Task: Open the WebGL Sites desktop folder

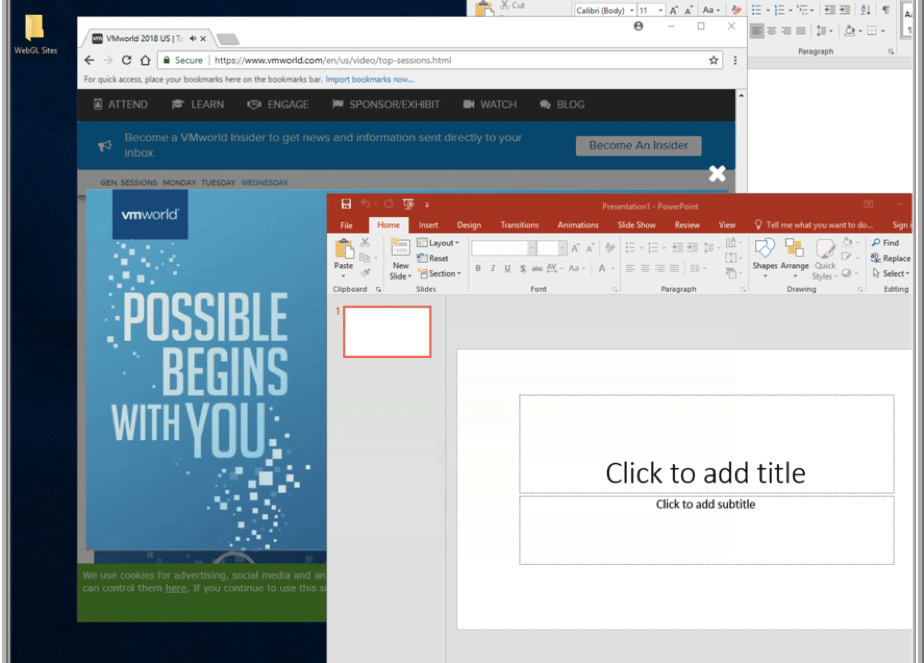Action: [x=35, y=34]
